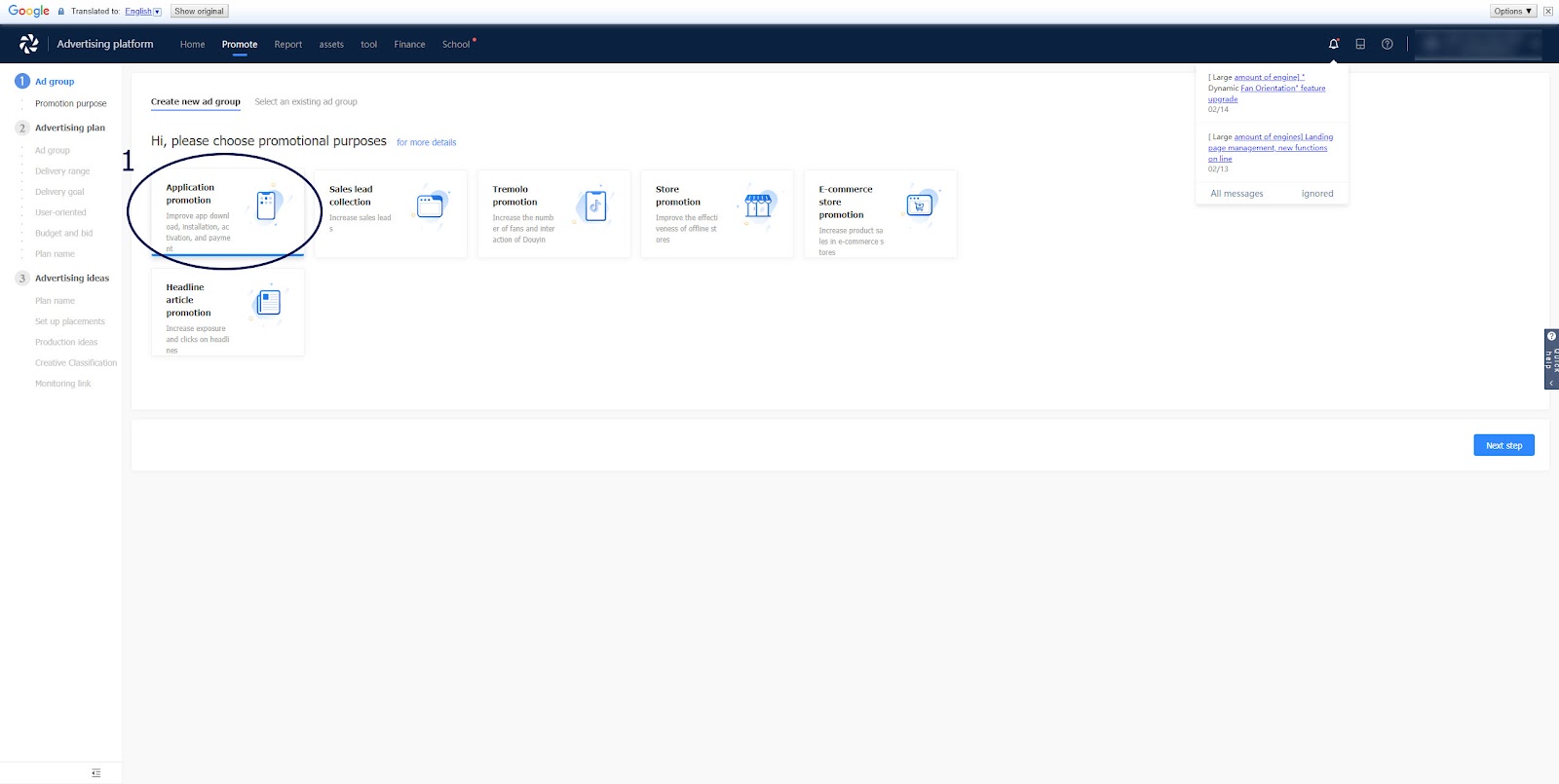
Task: View All messages in notifications
Action: [1236, 194]
